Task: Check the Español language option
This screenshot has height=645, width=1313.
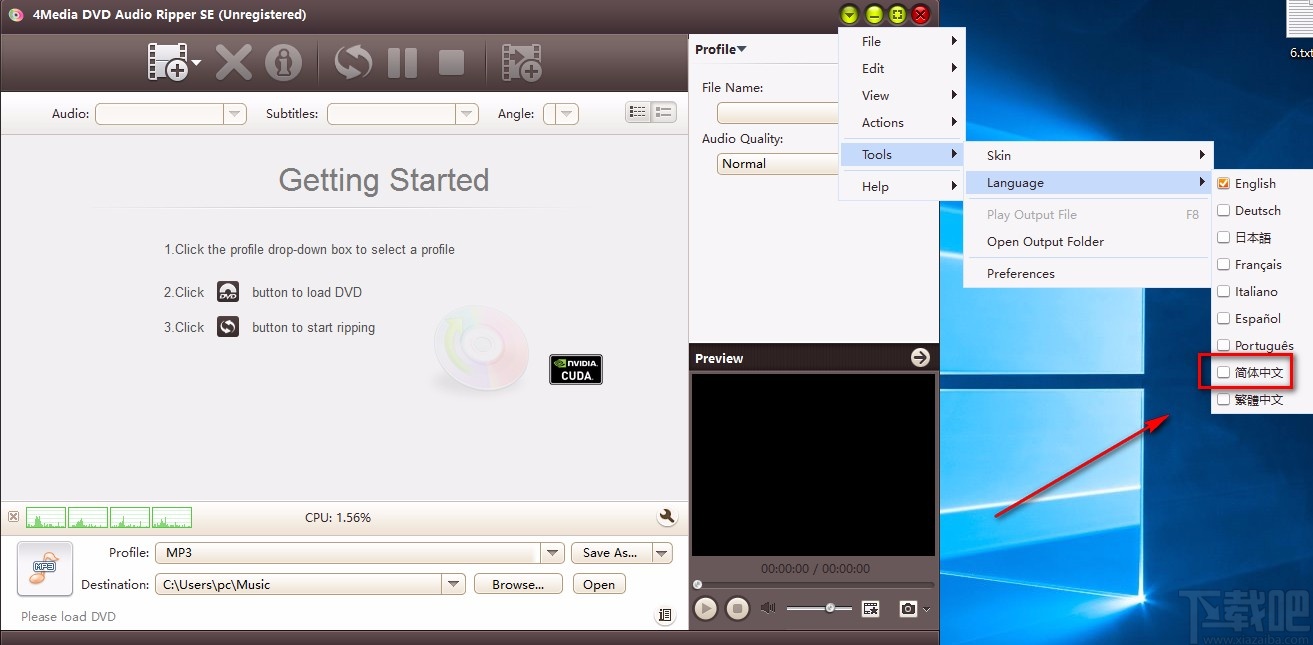Action: pos(1223,318)
